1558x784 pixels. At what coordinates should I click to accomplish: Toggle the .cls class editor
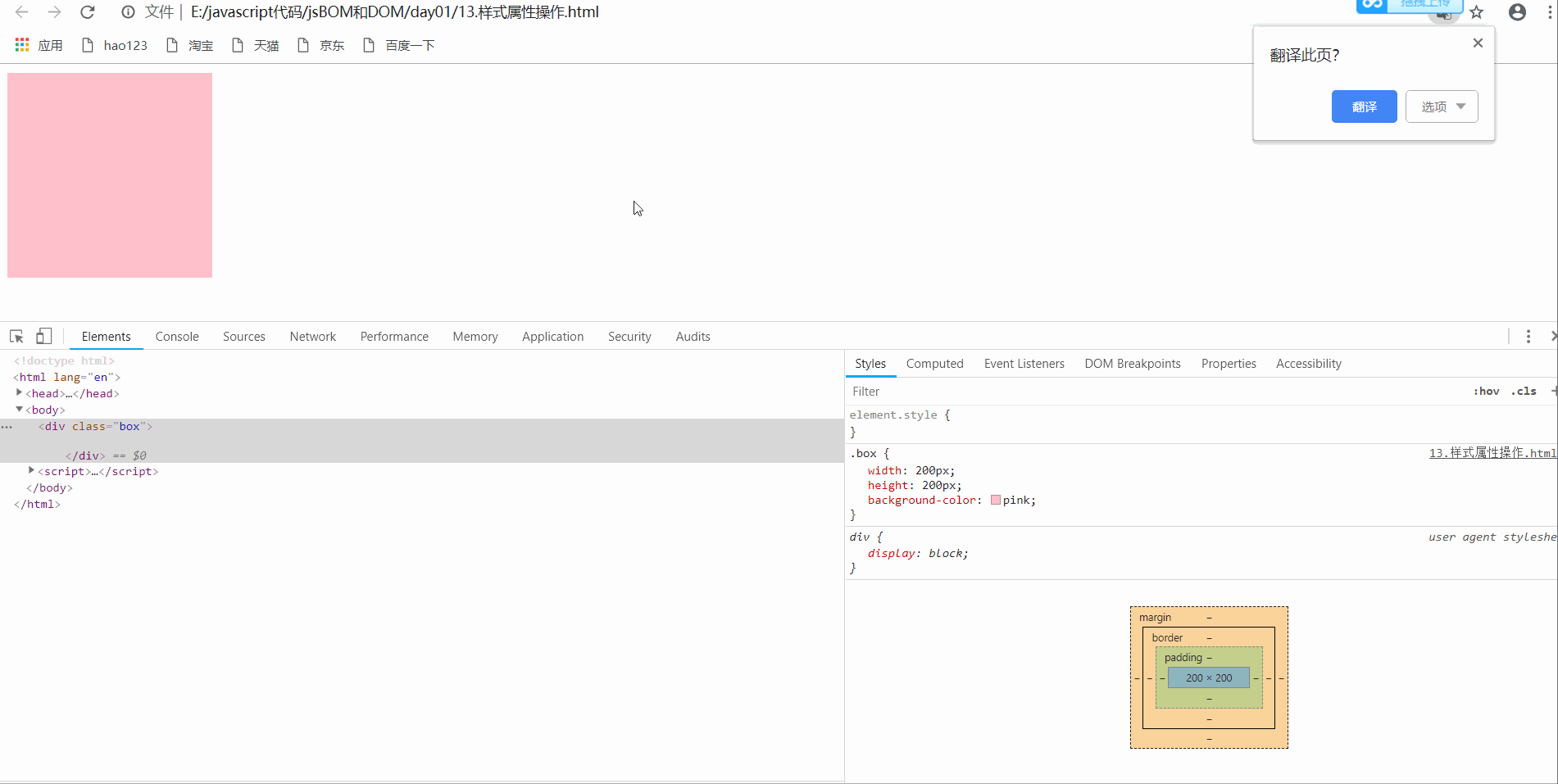[x=1524, y=392]
